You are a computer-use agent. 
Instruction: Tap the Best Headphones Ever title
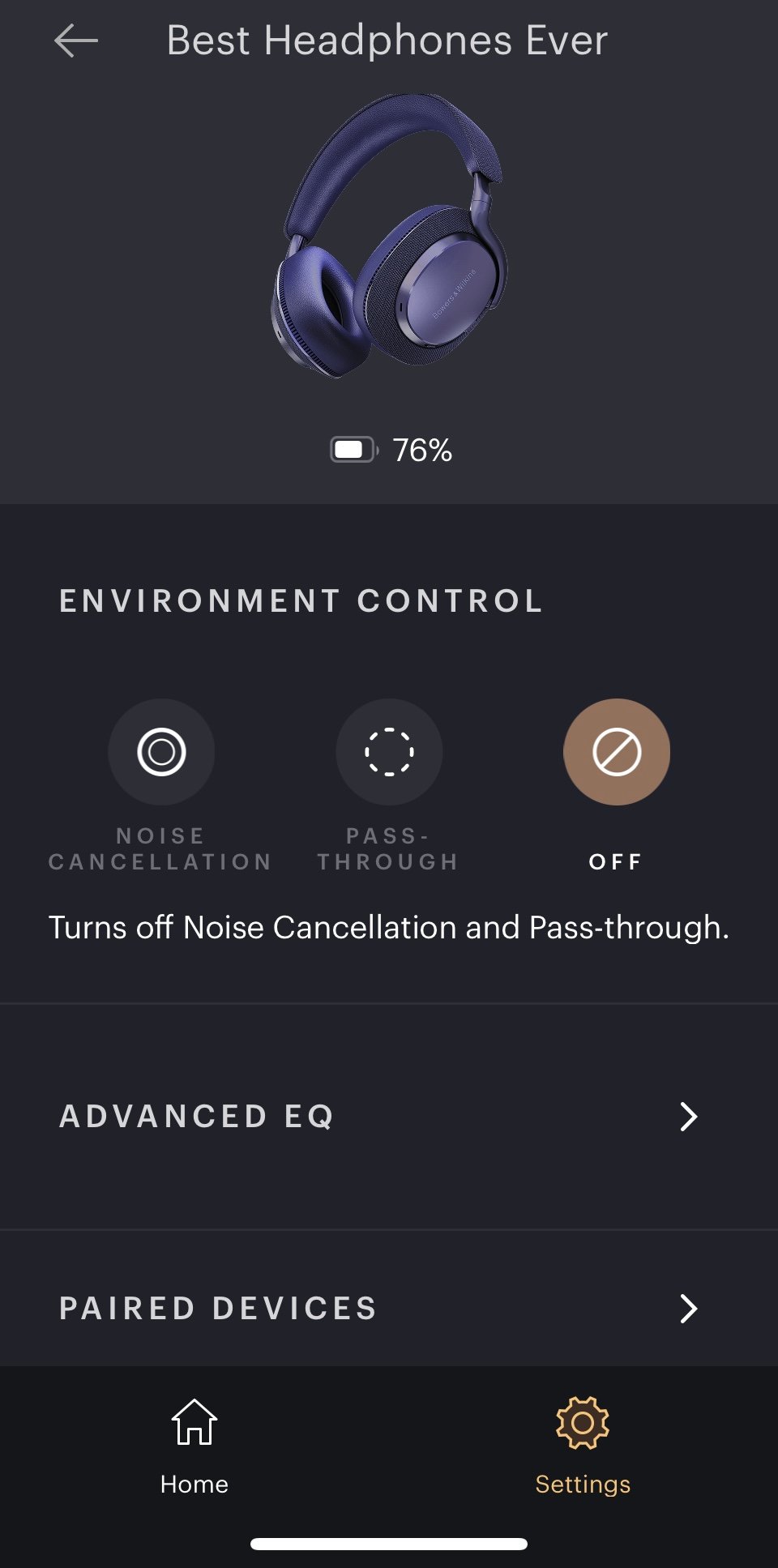[x=387, y=41]
